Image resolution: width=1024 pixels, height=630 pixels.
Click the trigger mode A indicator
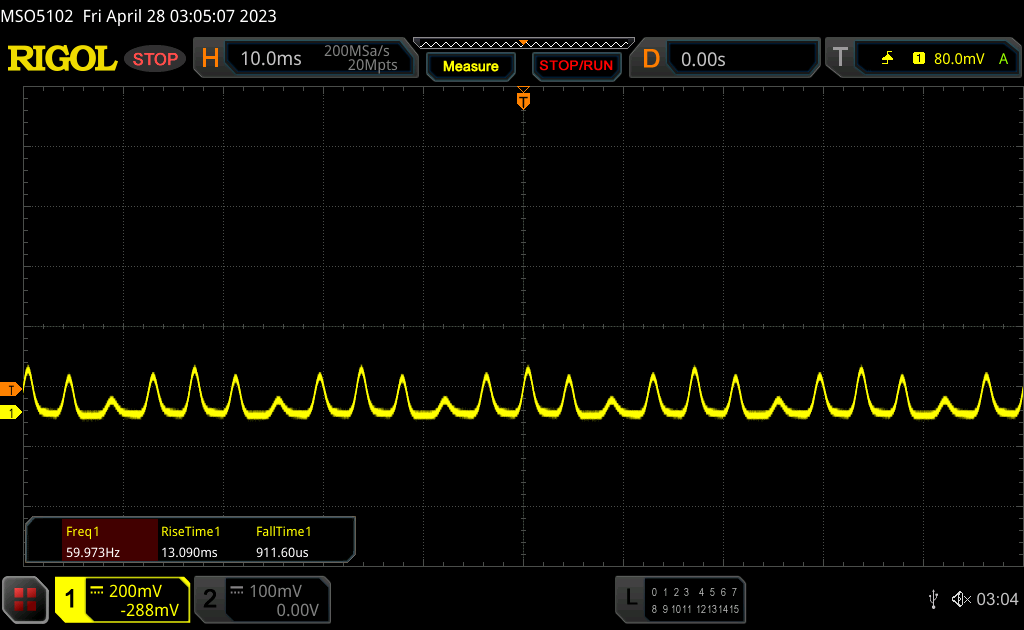(1003, 59)
